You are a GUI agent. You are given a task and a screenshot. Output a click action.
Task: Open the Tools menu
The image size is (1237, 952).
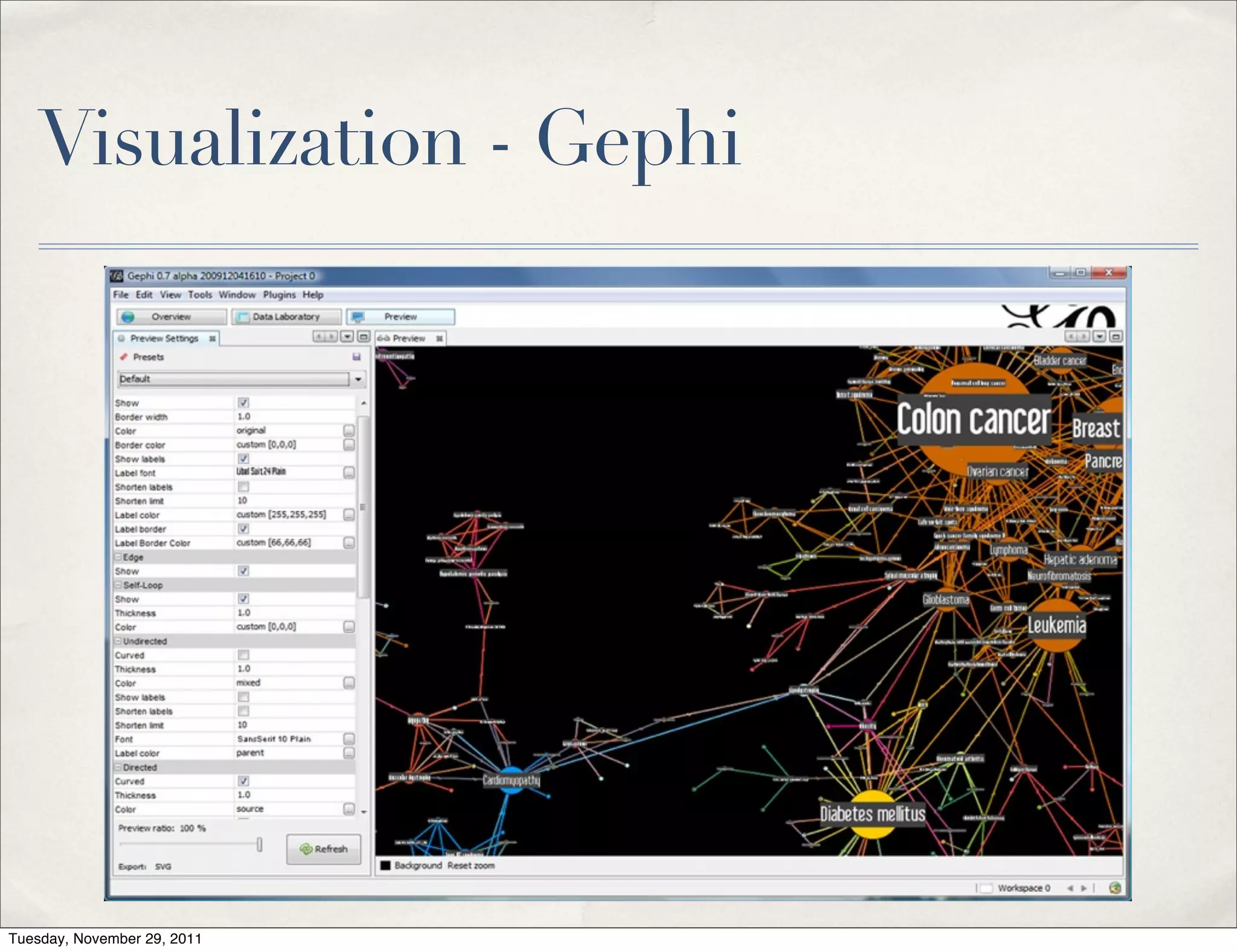pos(199,295)
